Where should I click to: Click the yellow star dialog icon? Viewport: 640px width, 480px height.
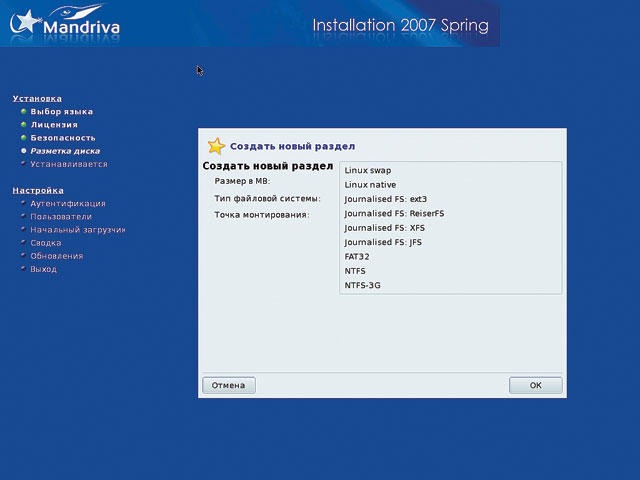(x=216, y=146)
